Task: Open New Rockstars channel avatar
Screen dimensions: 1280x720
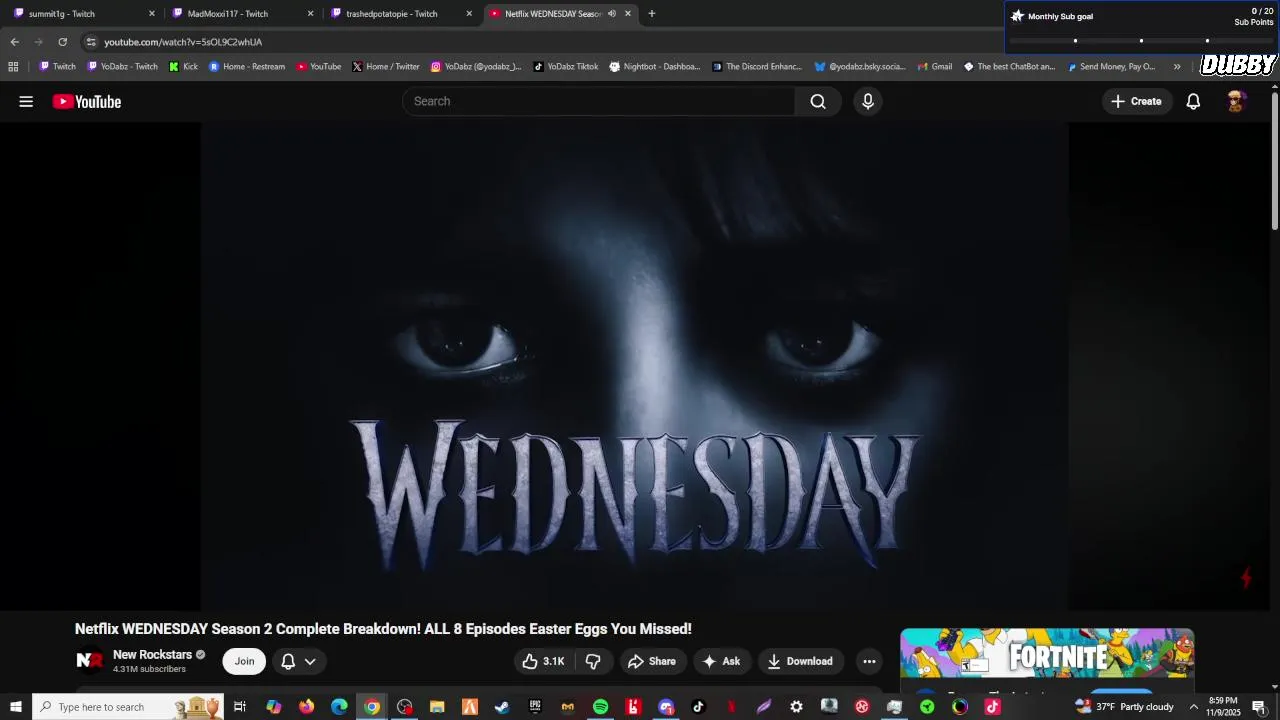Action: (x=90, y=660)
